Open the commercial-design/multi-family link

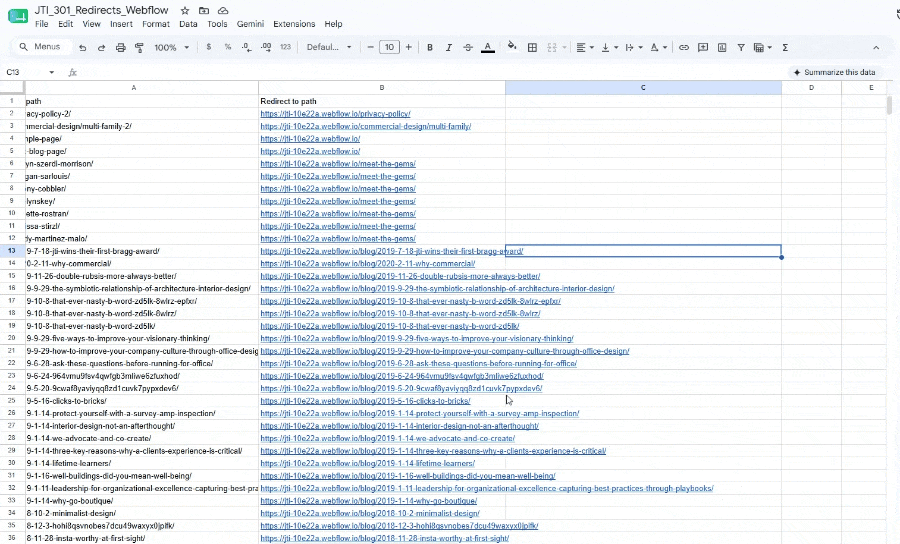tap(366, 126)
